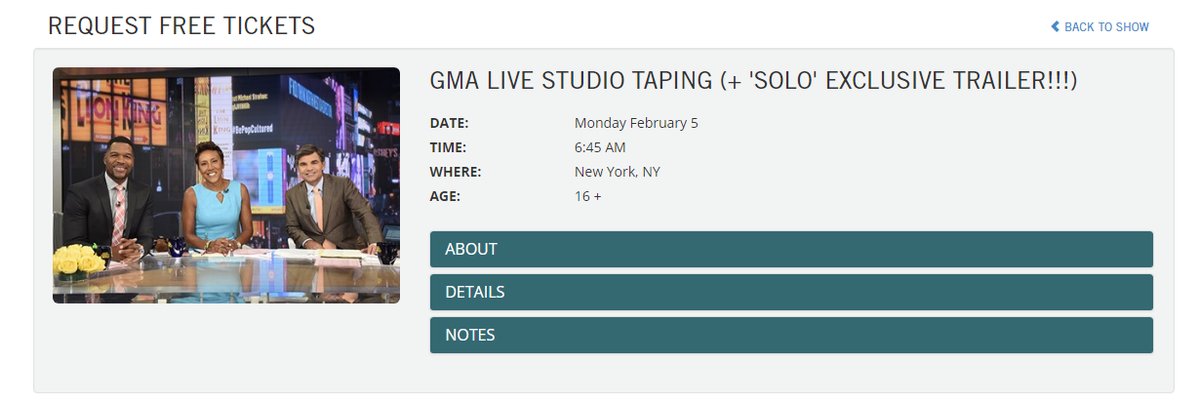1200x403 pixels.
Task: Click the AGE label
Action: [x=445, y=196]
